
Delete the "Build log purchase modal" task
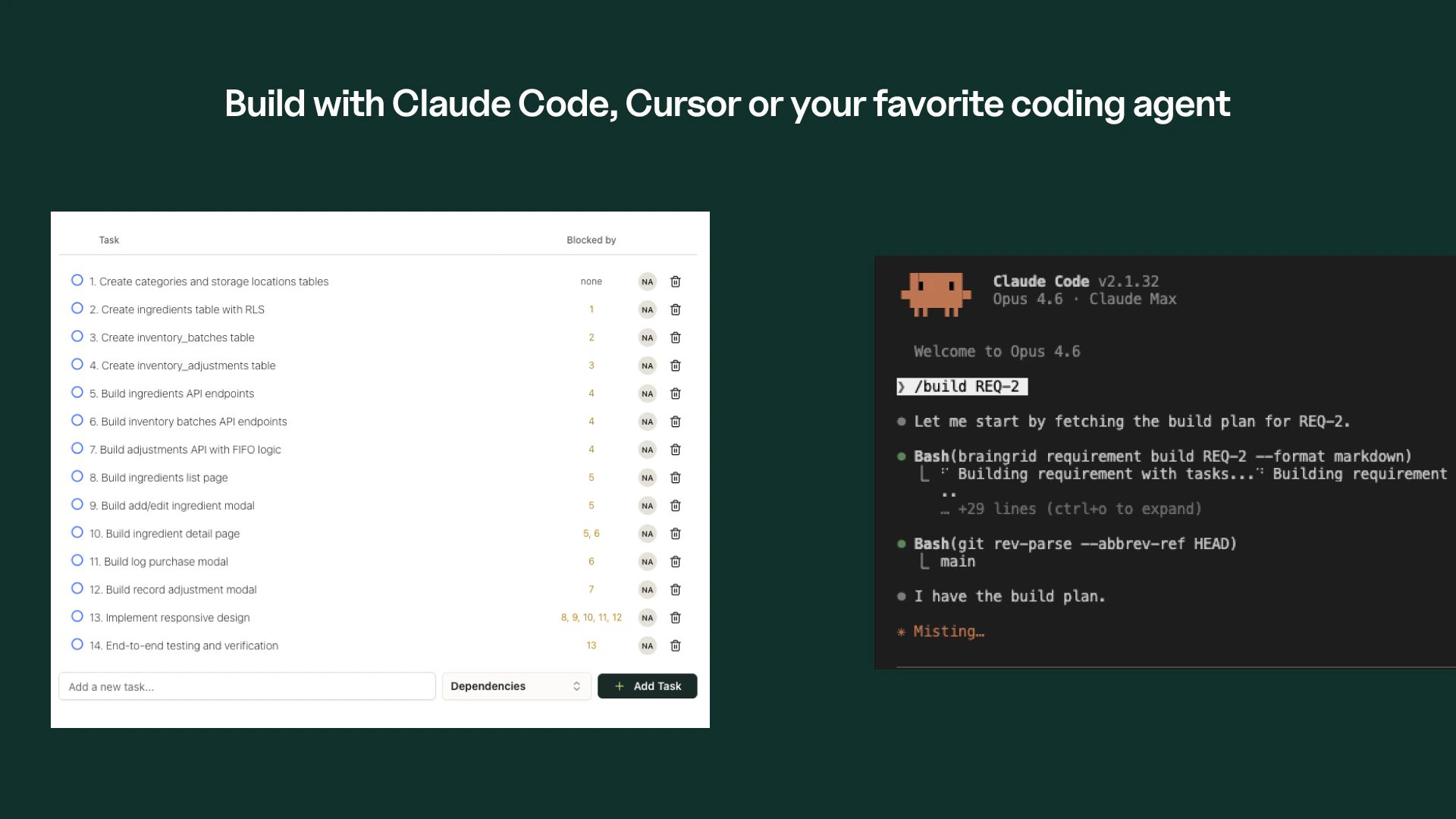coord(675,562)
